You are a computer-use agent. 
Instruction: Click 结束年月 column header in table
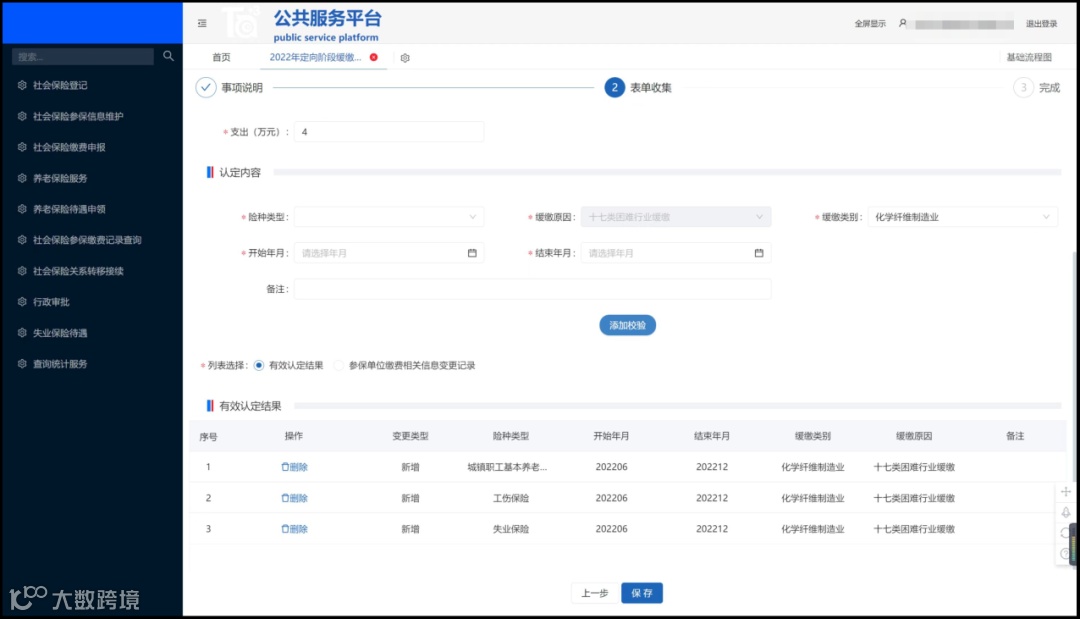click(x=712, y=436)
